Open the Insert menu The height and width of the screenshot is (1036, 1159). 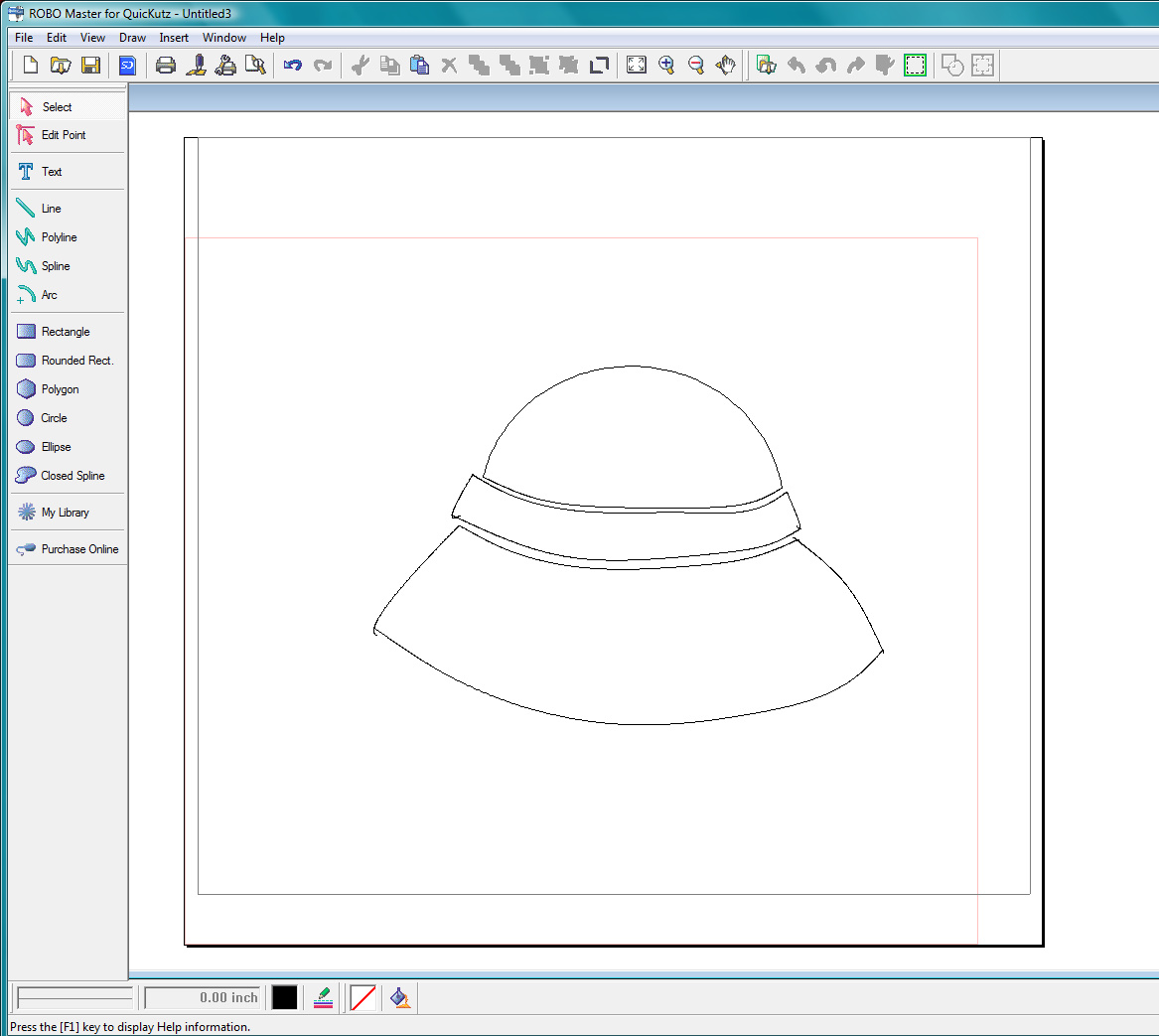pyautogui.click(x=174, y=38)
